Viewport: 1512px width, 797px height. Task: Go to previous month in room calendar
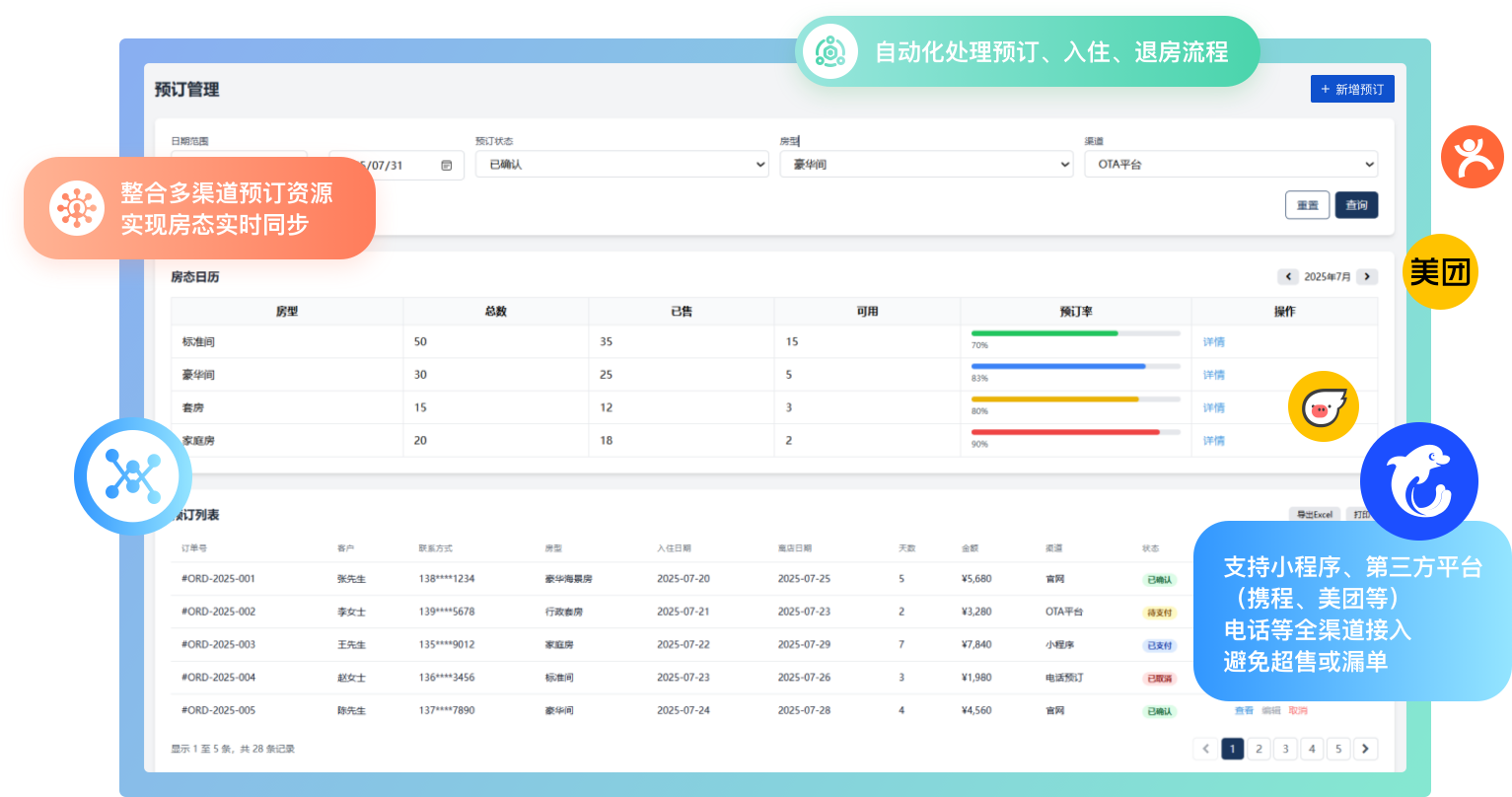(x=1287, y=277)
